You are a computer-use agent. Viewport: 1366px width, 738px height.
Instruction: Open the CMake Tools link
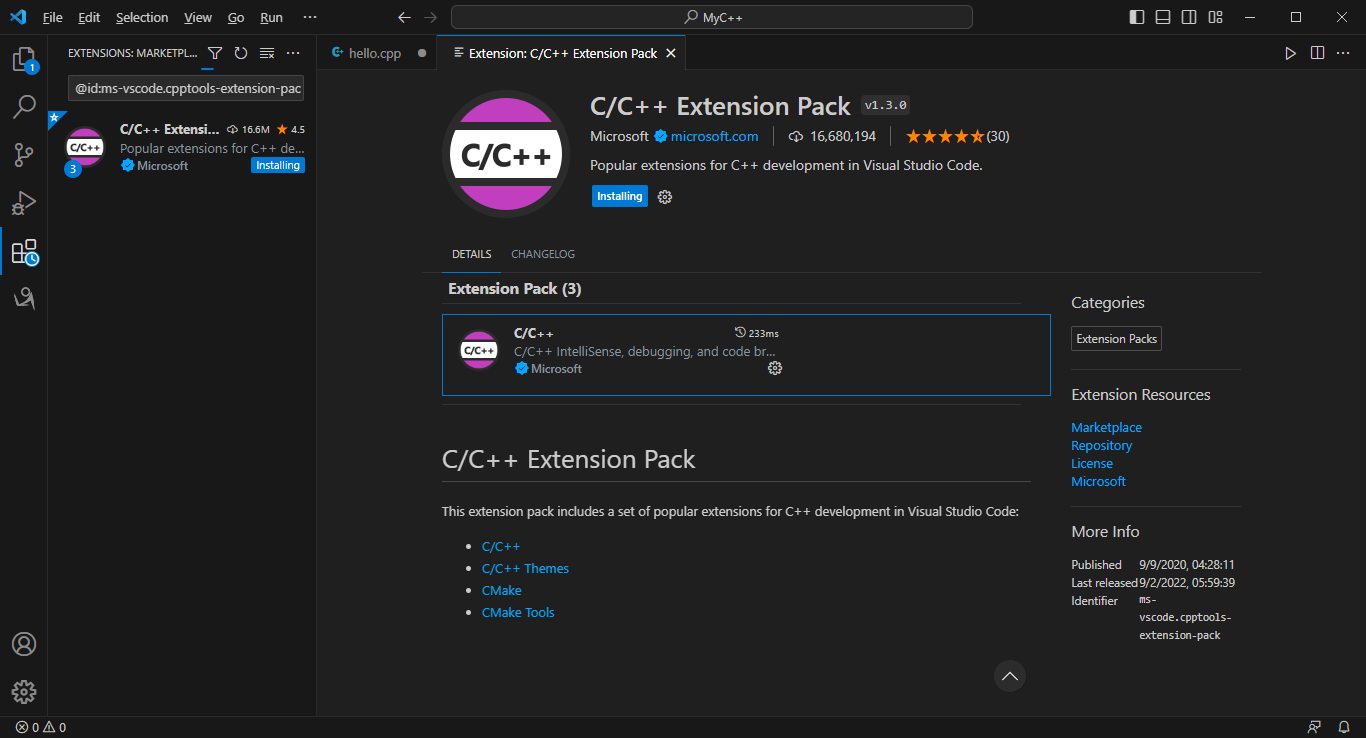point(518,612)
